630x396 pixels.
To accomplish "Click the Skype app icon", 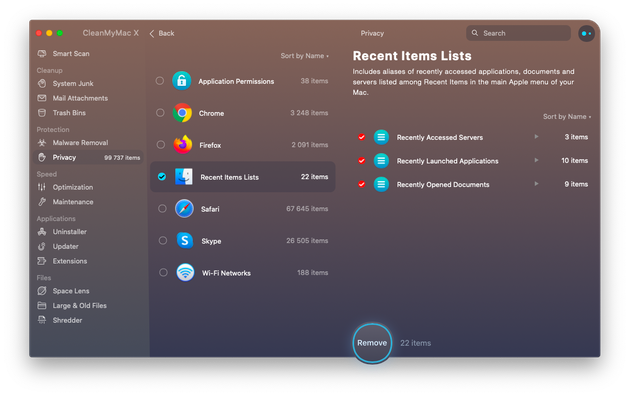I will (185, 241).
